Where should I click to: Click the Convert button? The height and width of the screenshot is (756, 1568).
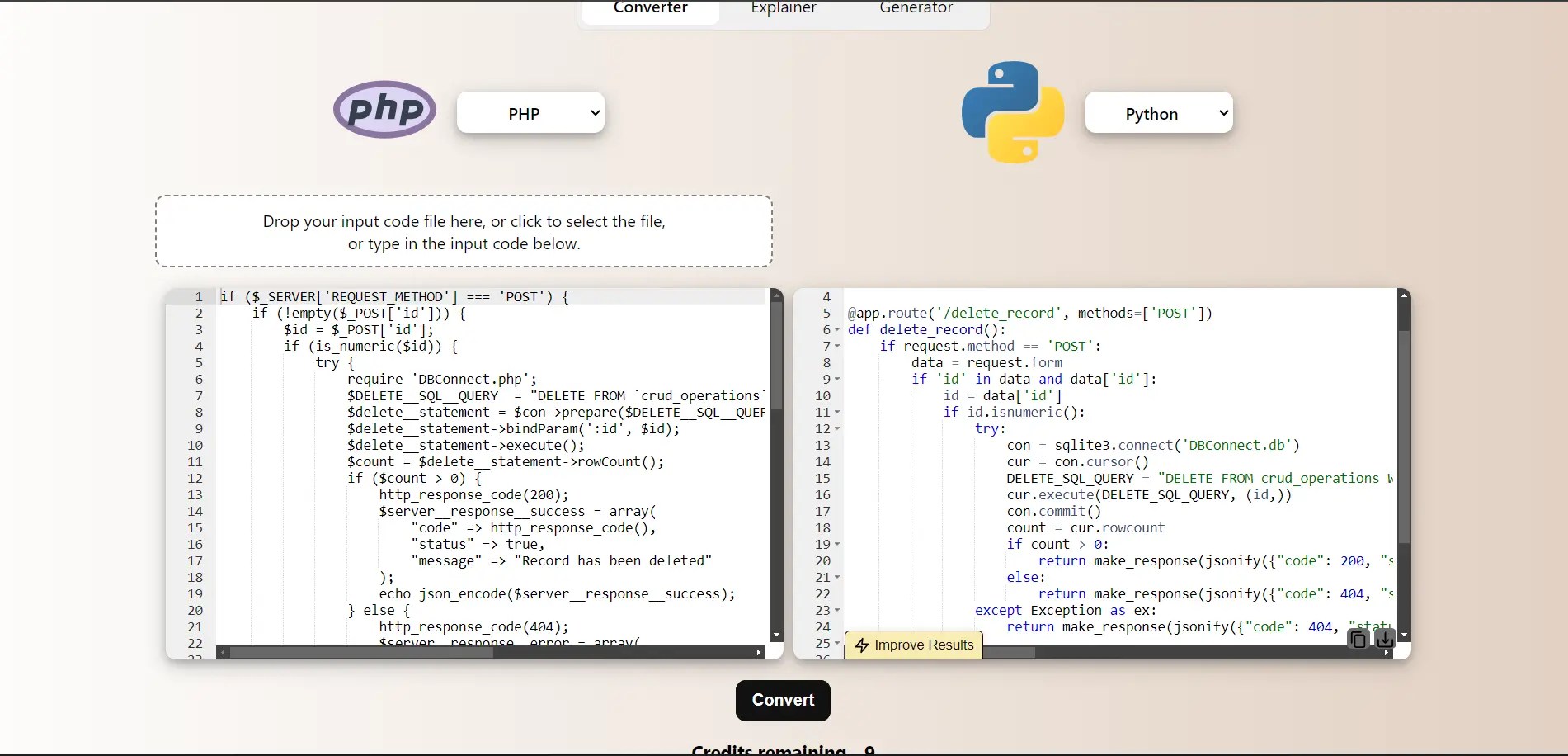(783, 700)
